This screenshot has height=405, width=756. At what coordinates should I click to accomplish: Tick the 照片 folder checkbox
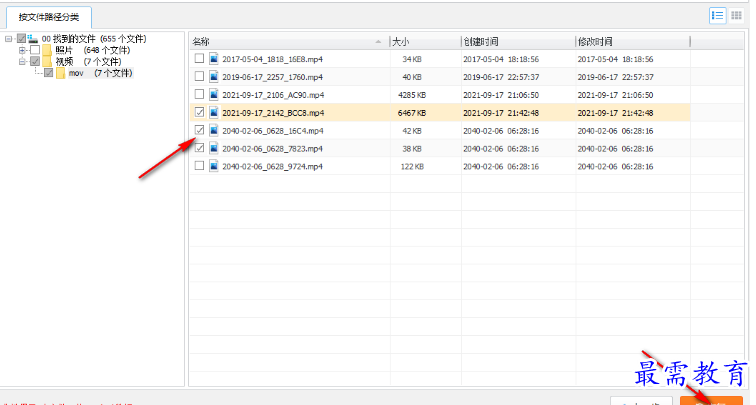coord(35,50)
